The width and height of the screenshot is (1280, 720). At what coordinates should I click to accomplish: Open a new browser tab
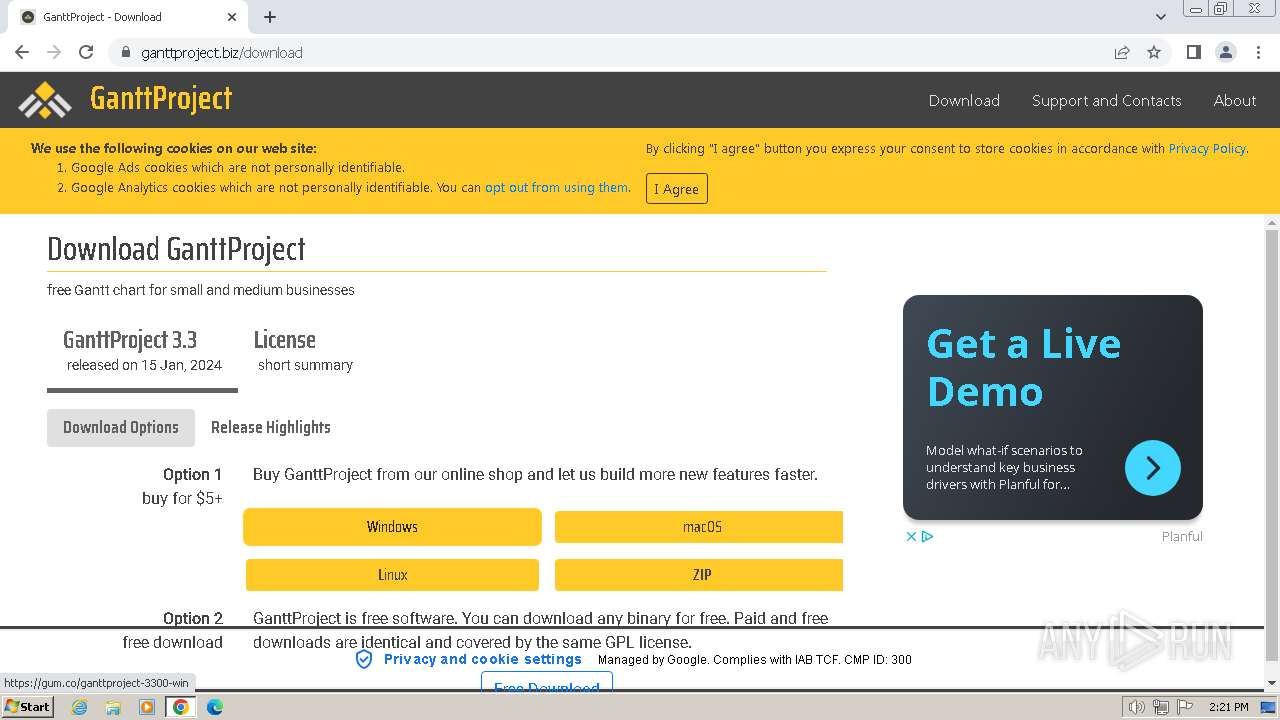point(270,17)
